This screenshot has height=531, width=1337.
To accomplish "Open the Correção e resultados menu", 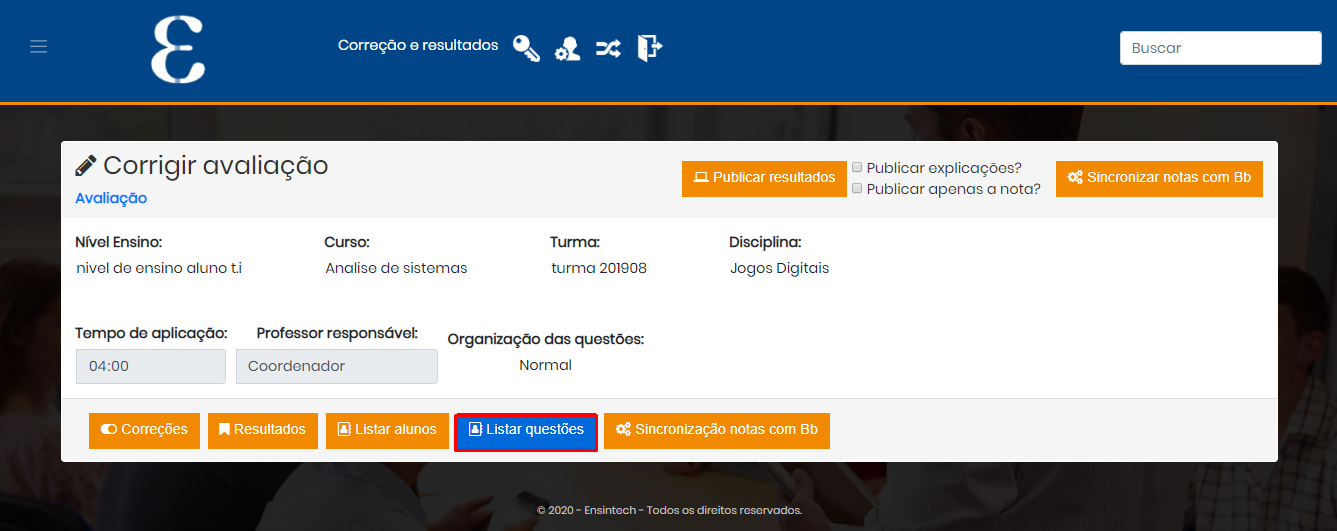I will 418,45.
